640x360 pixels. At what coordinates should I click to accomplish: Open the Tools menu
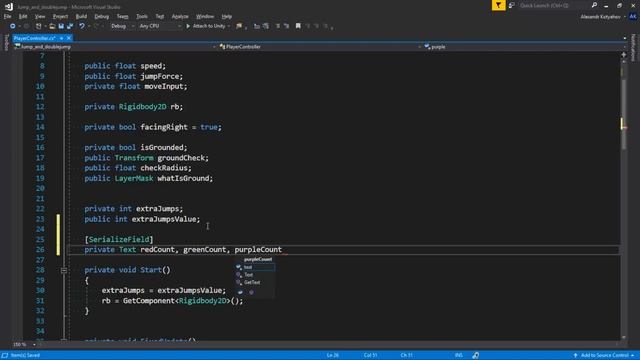pos(142,16)
